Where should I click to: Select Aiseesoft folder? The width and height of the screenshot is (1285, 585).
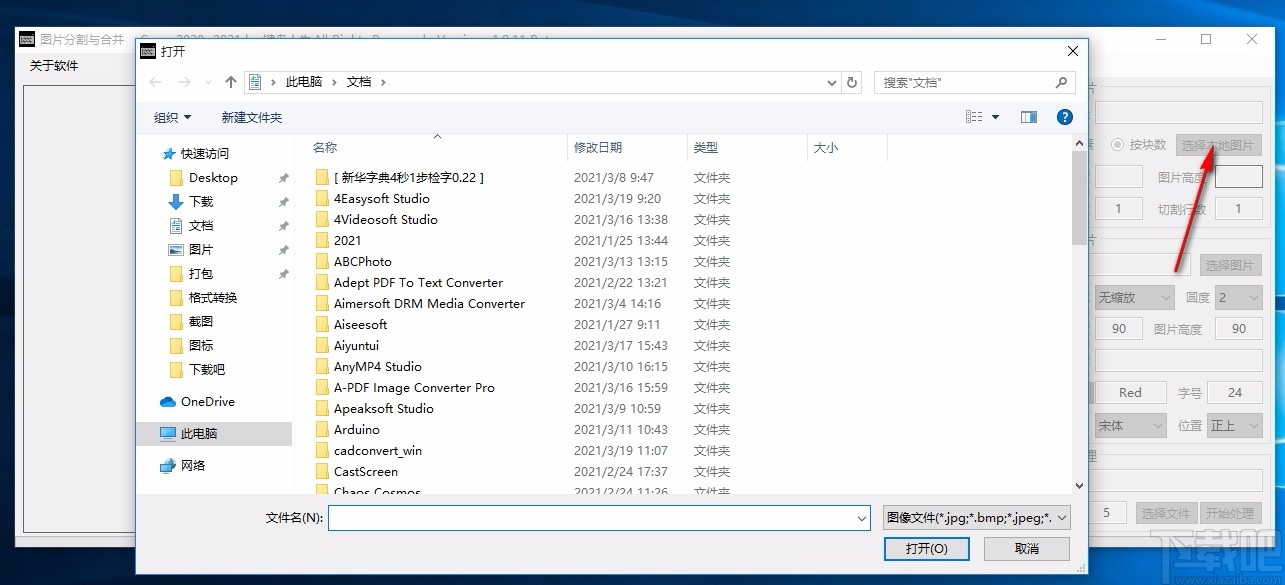tap(360, 324)
